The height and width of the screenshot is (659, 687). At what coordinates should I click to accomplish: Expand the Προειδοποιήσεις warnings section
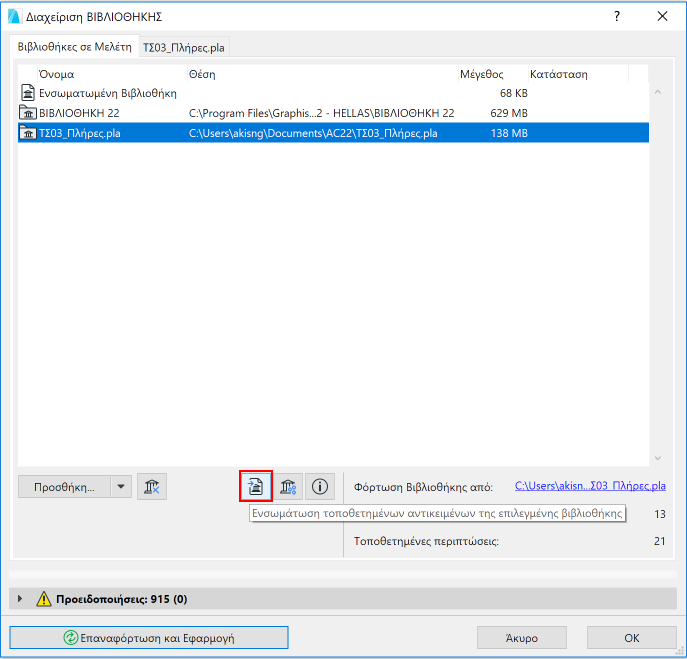tap(19, 599)
